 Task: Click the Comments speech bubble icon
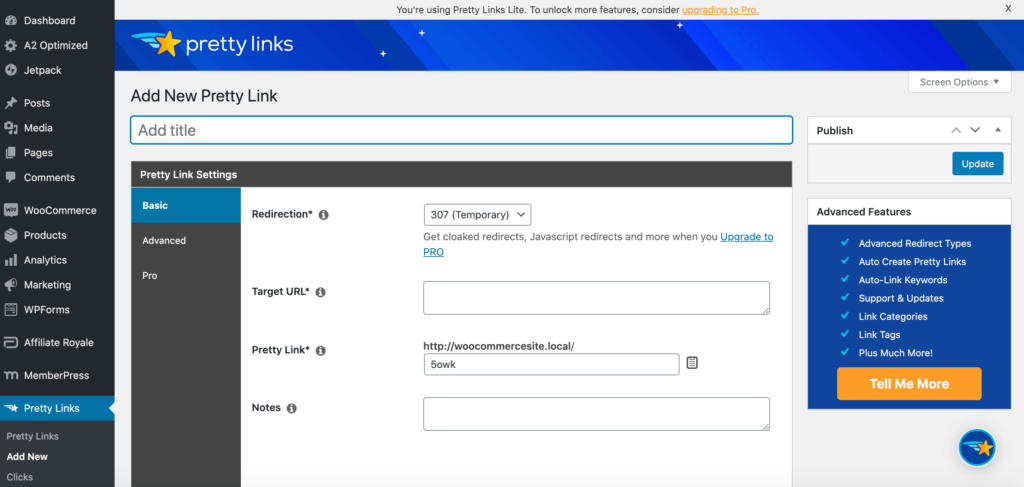10,178
